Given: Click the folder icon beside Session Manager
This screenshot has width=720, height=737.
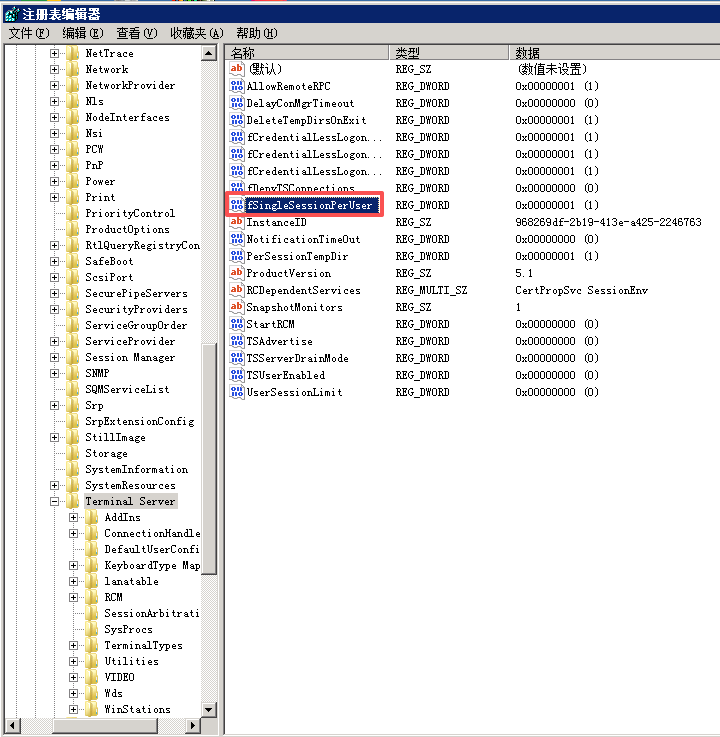Looking at the screenshot, I should (72, 357).
